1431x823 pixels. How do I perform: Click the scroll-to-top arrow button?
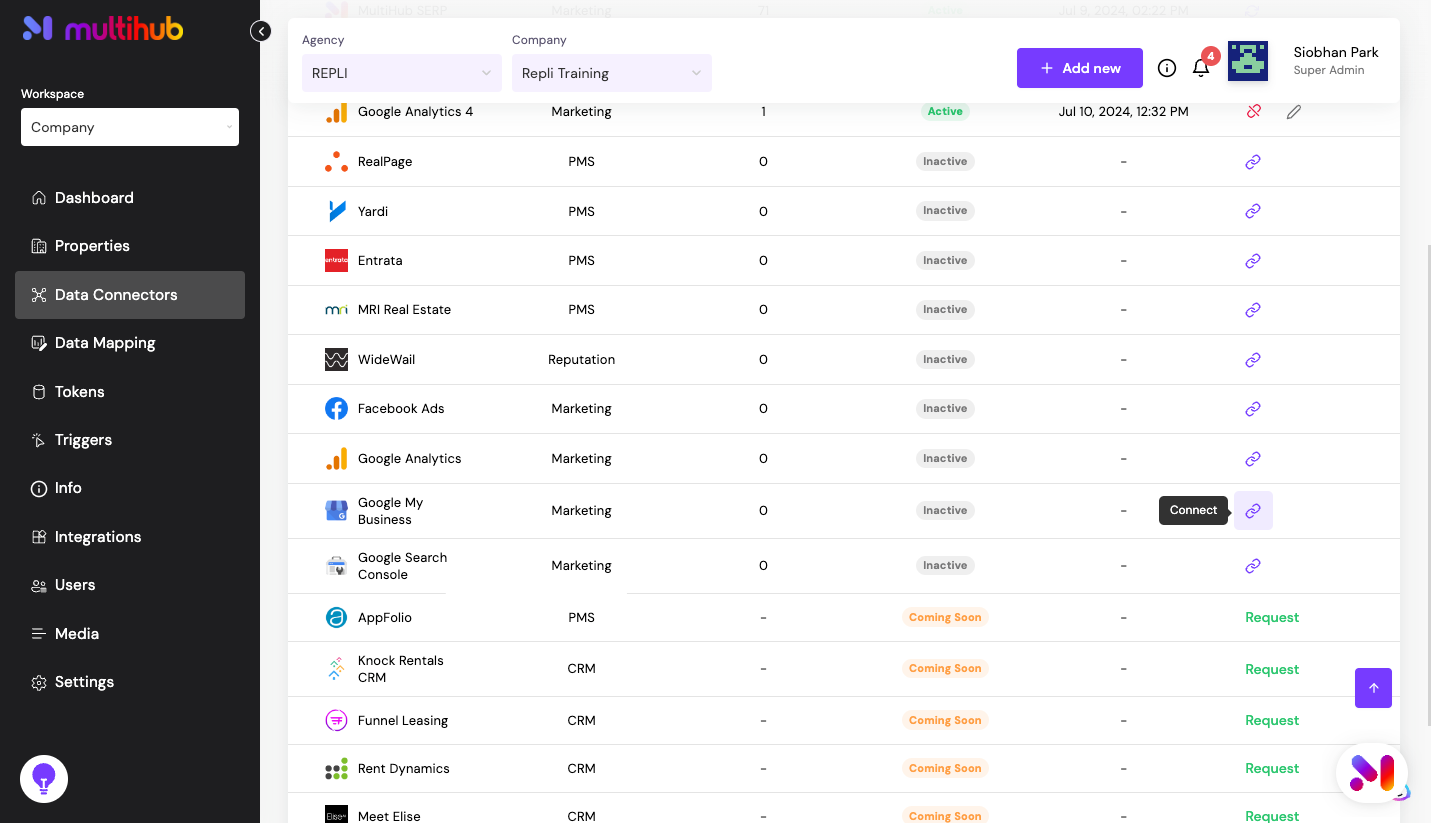[x=1373, y=688]
